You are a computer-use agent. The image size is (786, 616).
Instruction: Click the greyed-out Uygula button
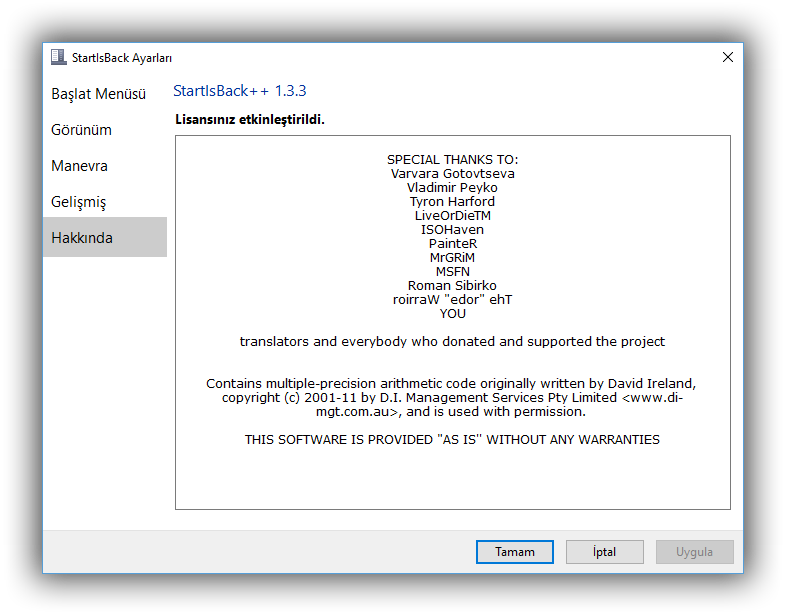[x=695, y=552]
